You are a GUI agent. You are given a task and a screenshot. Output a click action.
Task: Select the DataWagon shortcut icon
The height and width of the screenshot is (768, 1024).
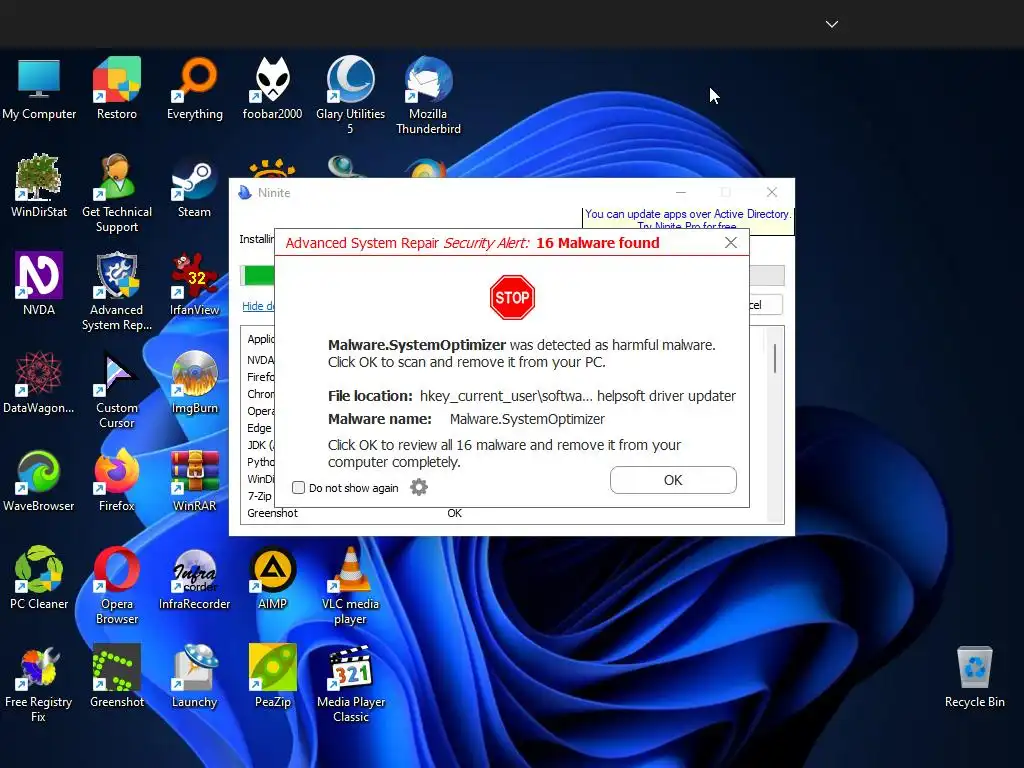pos(39,383)
